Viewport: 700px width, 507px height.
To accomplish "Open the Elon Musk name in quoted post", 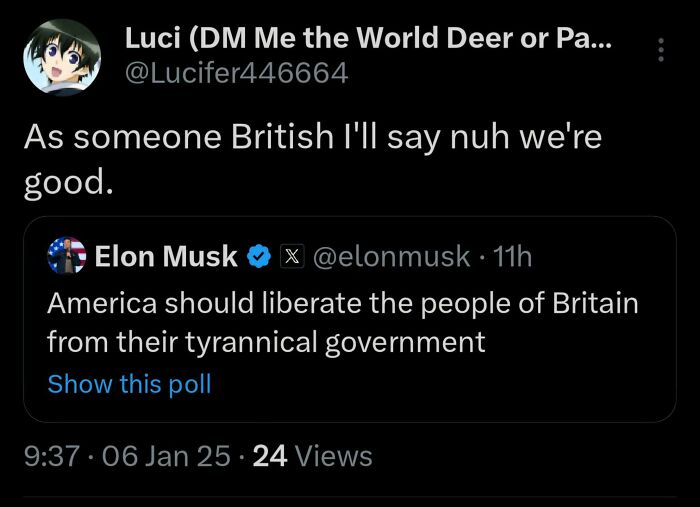I will tap(166, 257).
